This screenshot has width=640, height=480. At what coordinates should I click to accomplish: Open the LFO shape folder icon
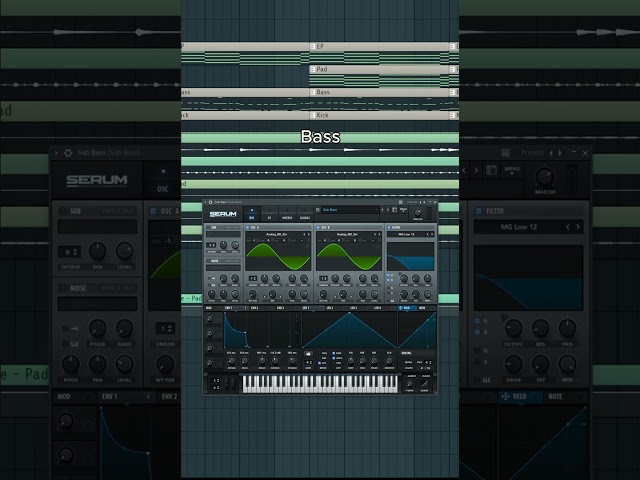pyautogui.click(x=308, y=353)
